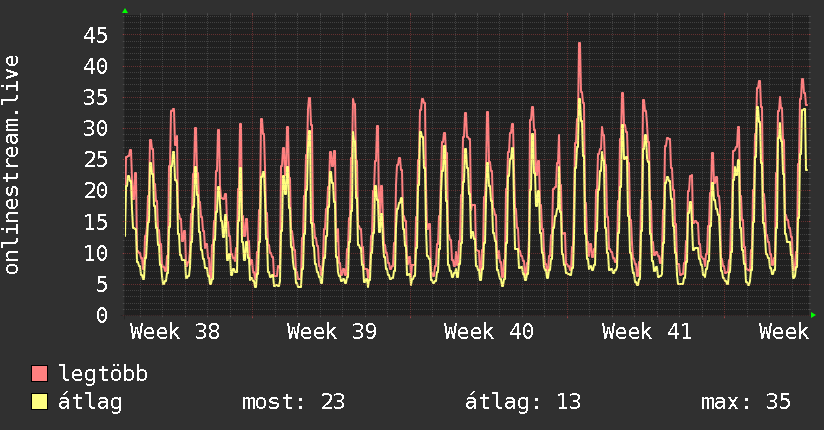This screenshot has height=430, width=824.
Task: Click the Week 41 axis label
Action: point(647,332)
